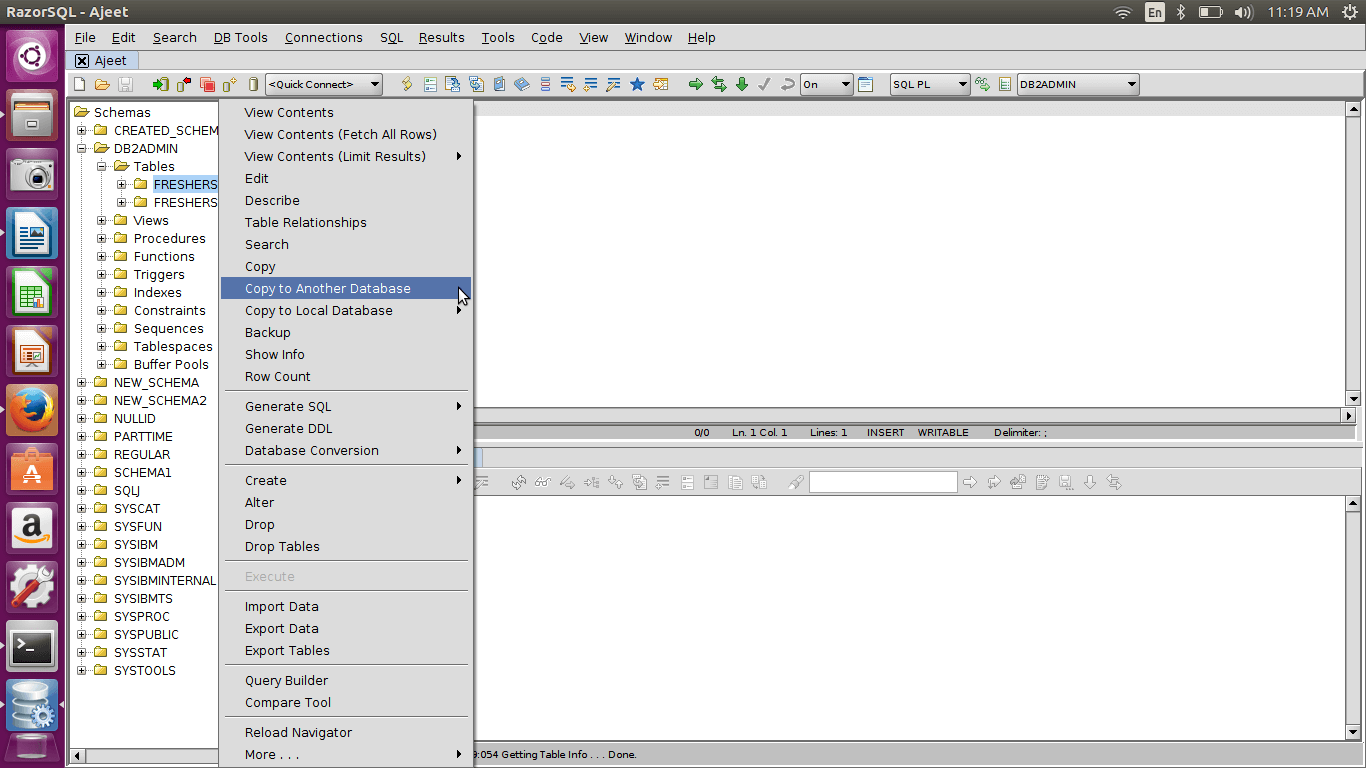
Task: Collapse the DB2ADMIN schema node
Action: (x=82, y=149)
